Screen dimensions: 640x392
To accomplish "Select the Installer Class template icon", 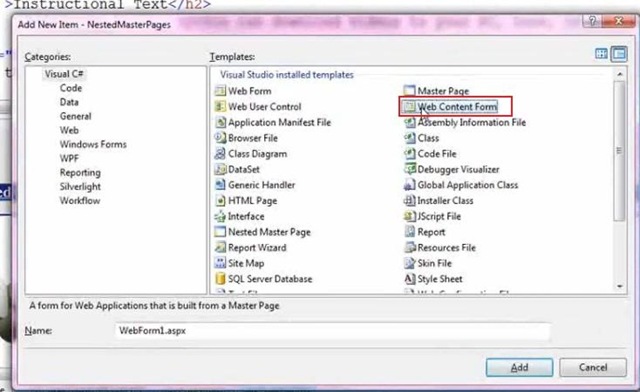I will coord(409,200).
